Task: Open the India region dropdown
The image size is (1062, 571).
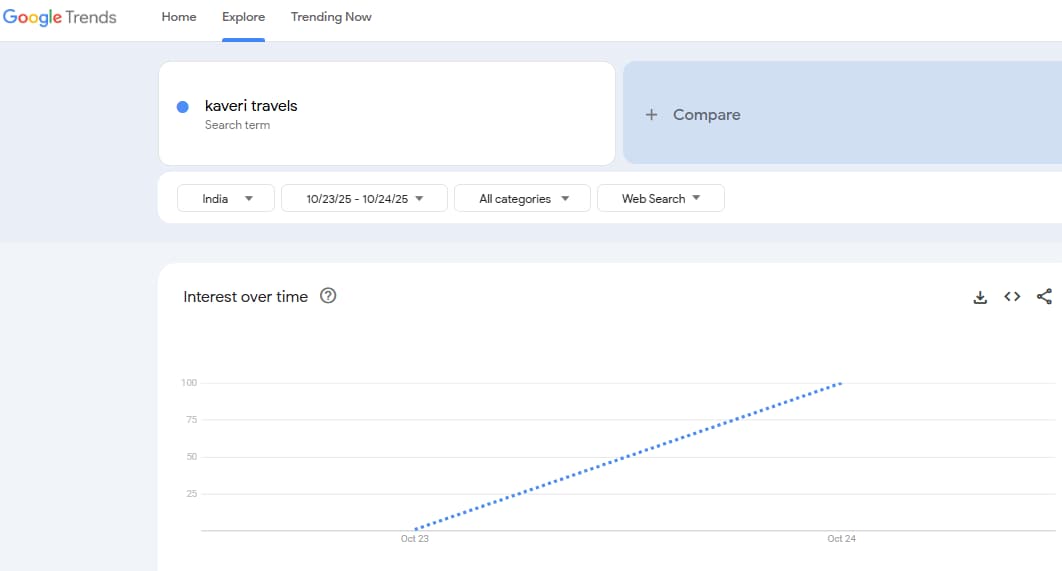Action: [x=226, y=198]
